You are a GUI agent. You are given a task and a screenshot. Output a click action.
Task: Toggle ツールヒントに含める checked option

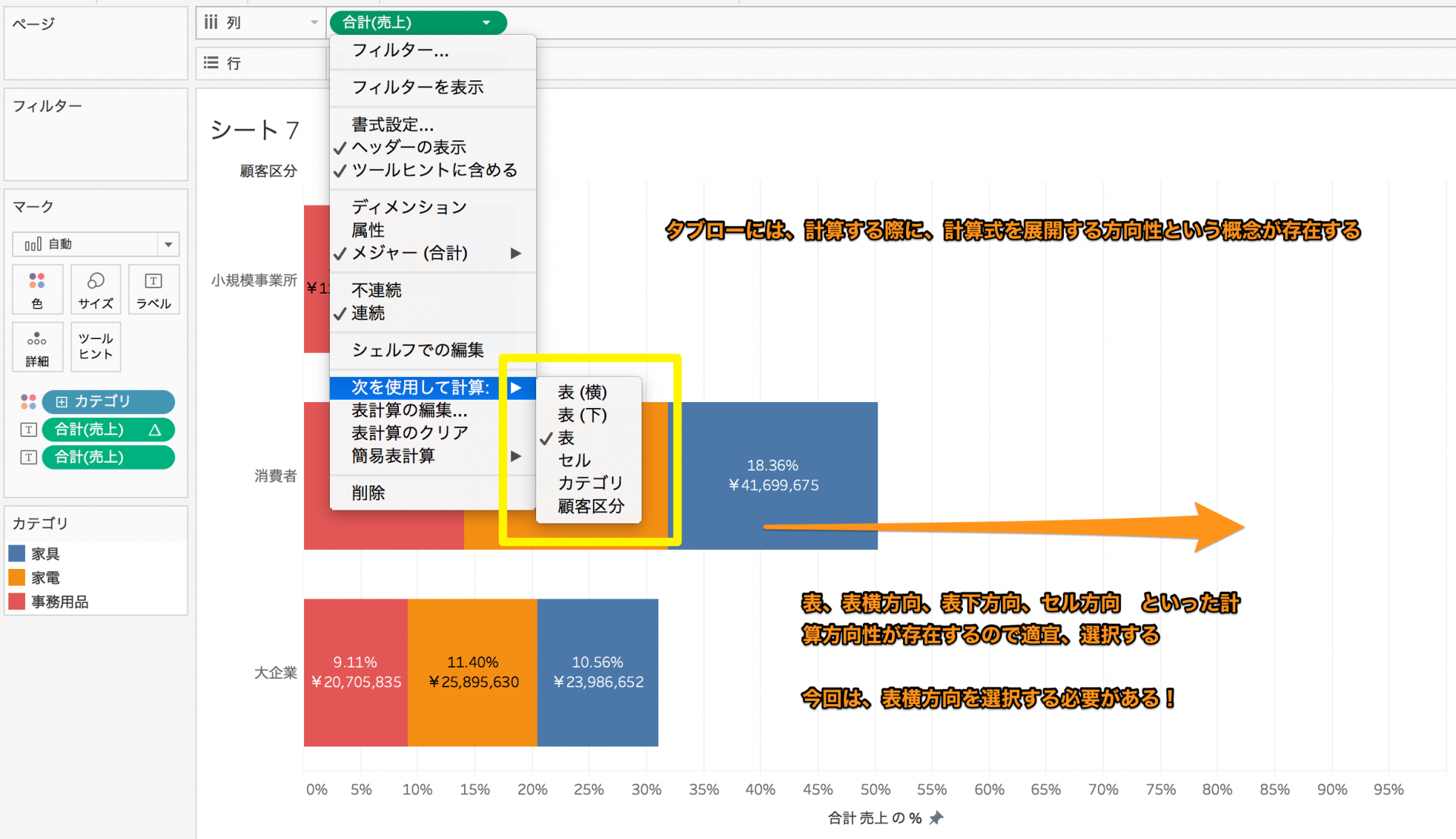tap(433, 170)
